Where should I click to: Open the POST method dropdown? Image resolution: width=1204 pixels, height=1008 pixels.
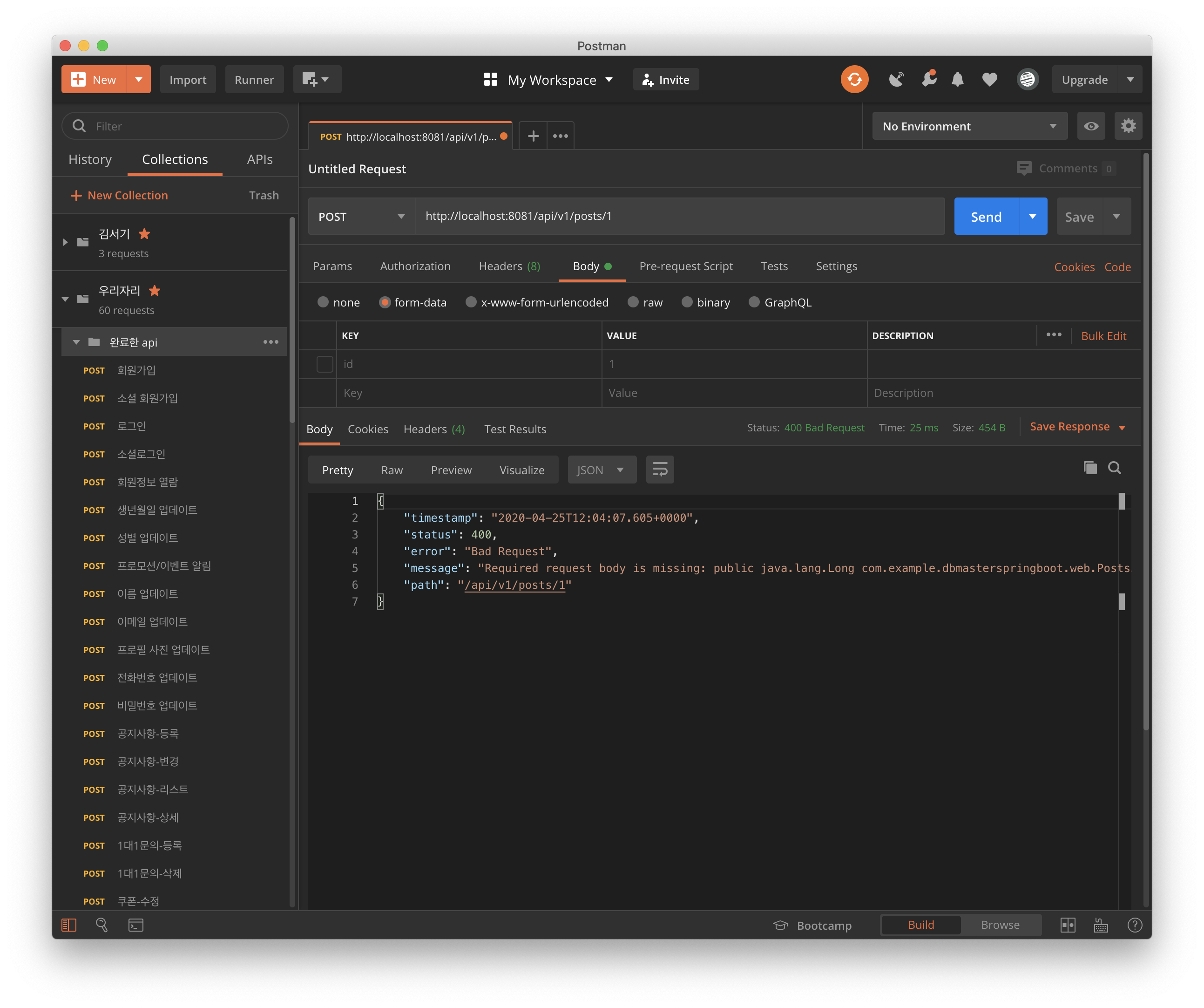tap(361, 217)
